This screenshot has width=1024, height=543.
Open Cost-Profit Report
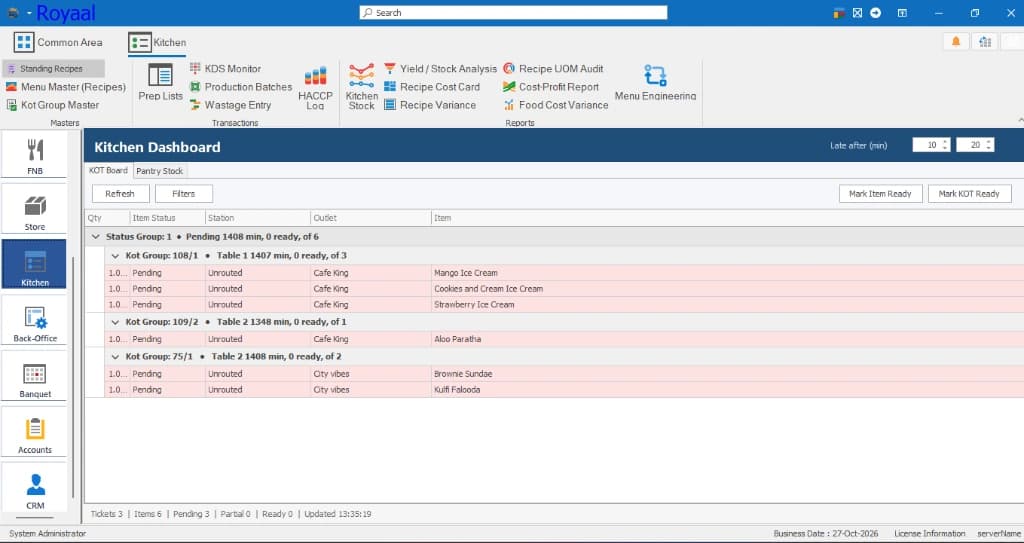pyautogui.click(x=551, y=87)
